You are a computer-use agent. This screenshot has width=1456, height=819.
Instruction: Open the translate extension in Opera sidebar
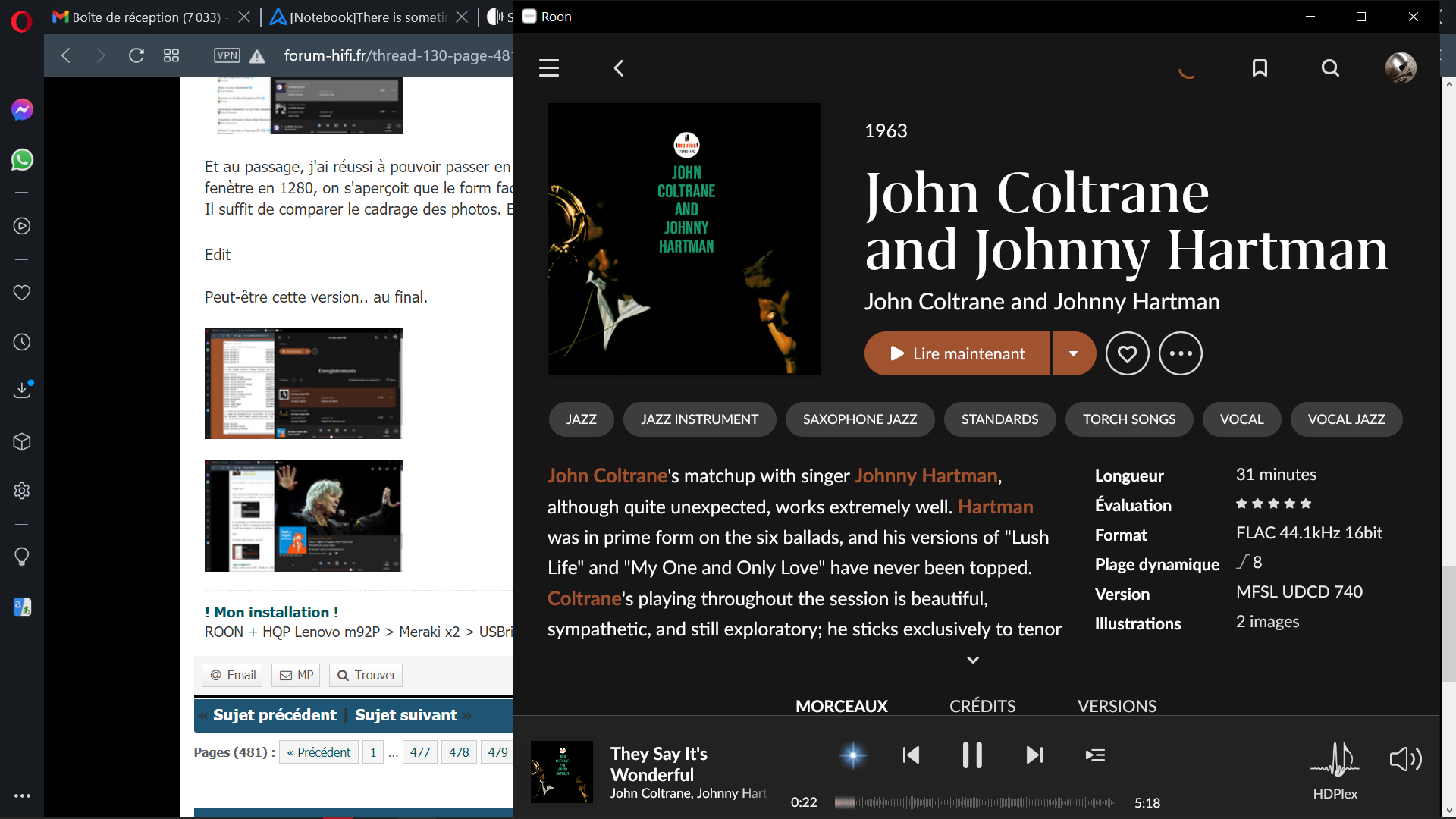(22, 607)
